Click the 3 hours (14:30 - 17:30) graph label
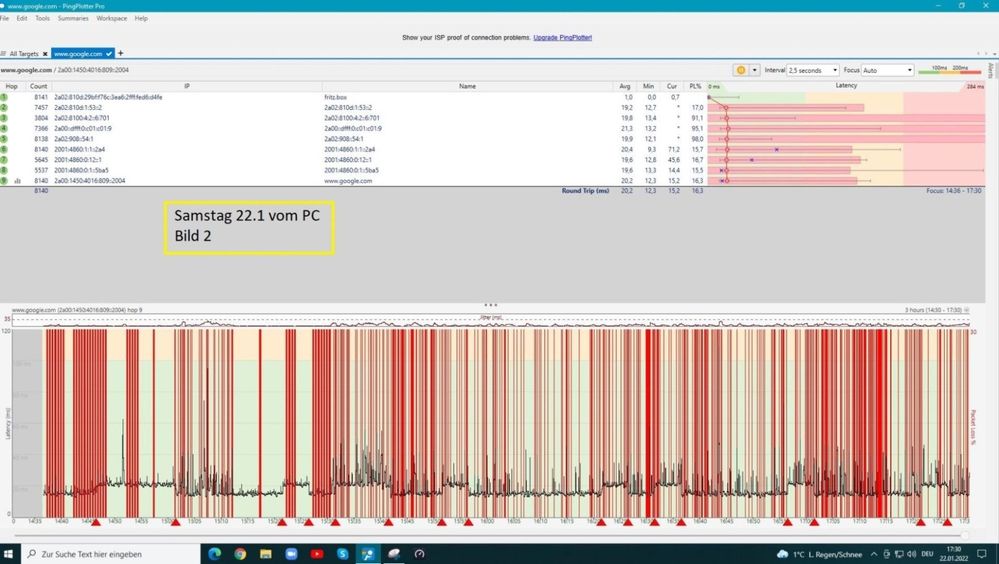This screenshot has width=999, height=564. 933,310
